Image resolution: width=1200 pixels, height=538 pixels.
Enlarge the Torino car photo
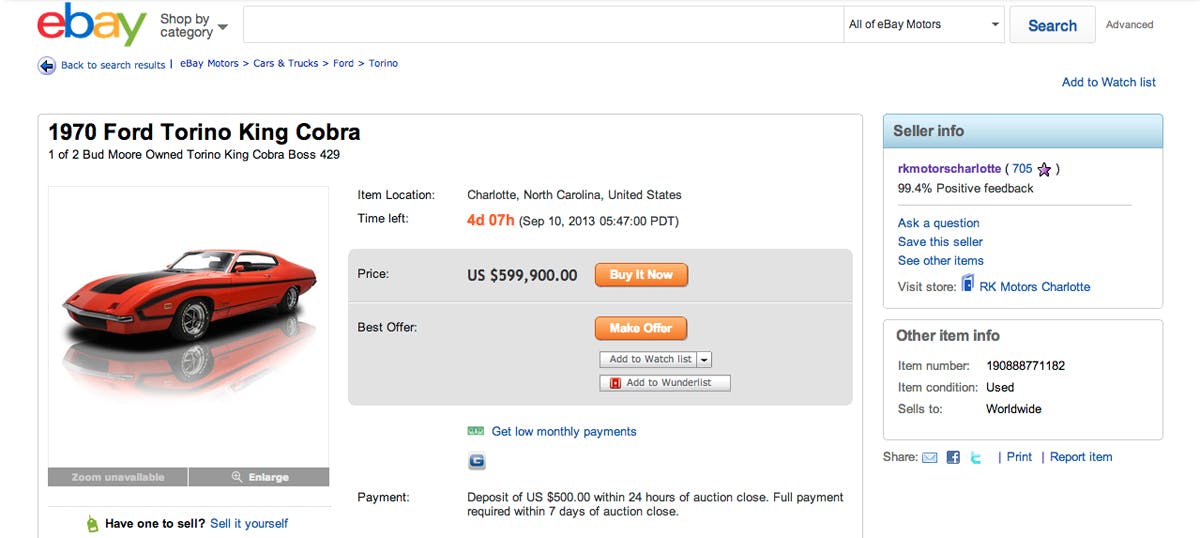point(259,477)
